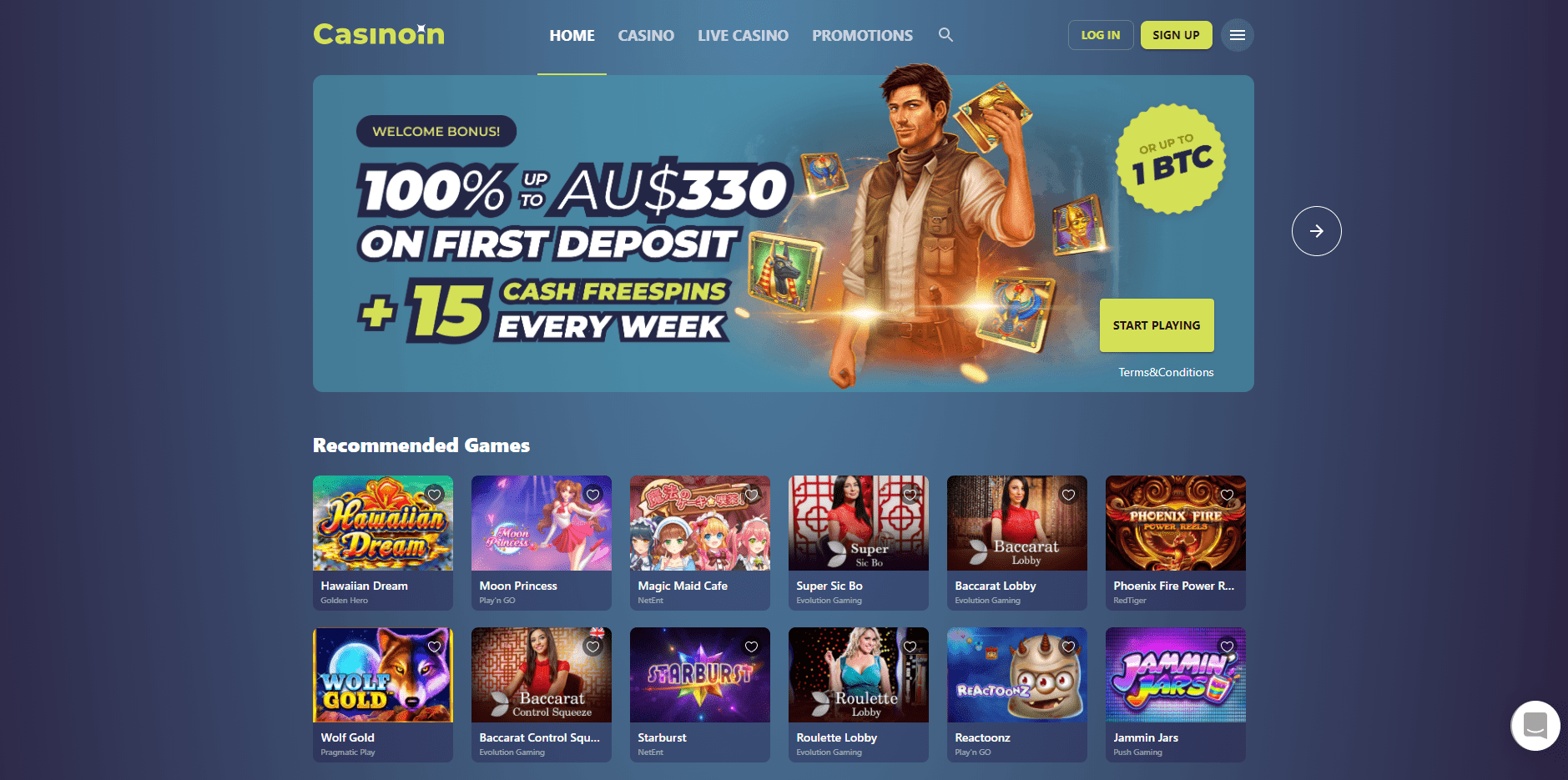Viewport: 1568px width, 780px height.
Task: Favorite Hawaiian Dream with heart icon
Action: point(434,495)
